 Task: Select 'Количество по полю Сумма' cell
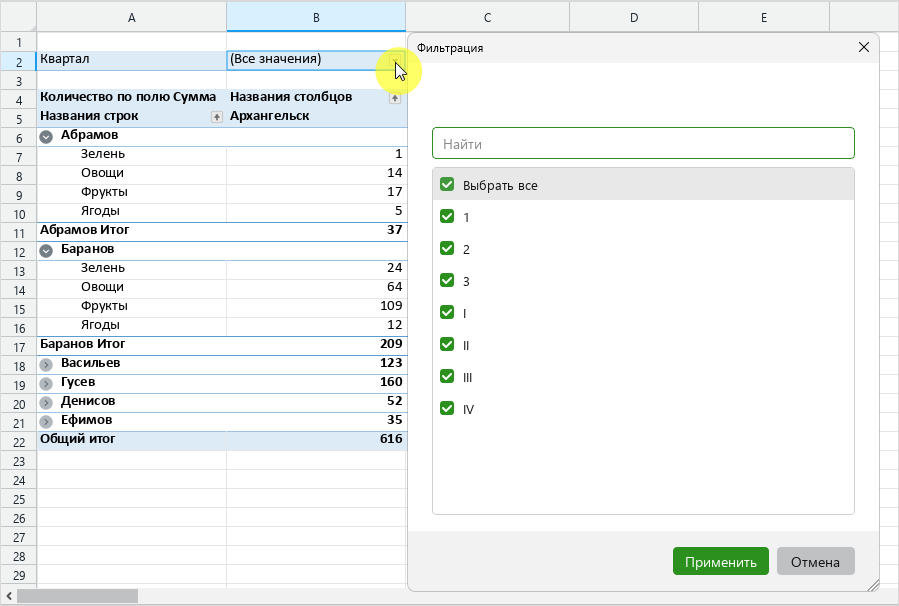(132, 99)
